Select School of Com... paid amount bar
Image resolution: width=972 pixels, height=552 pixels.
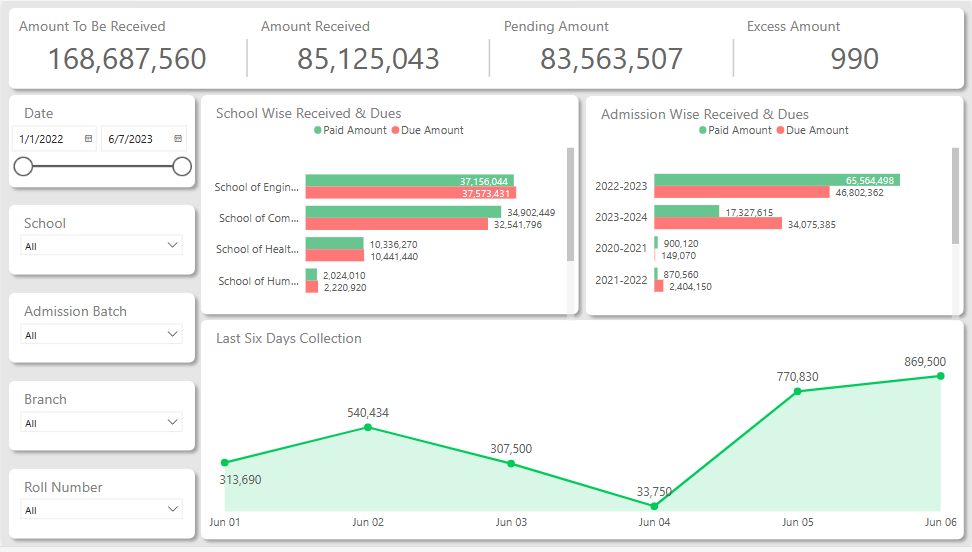[x=403, y=212]
